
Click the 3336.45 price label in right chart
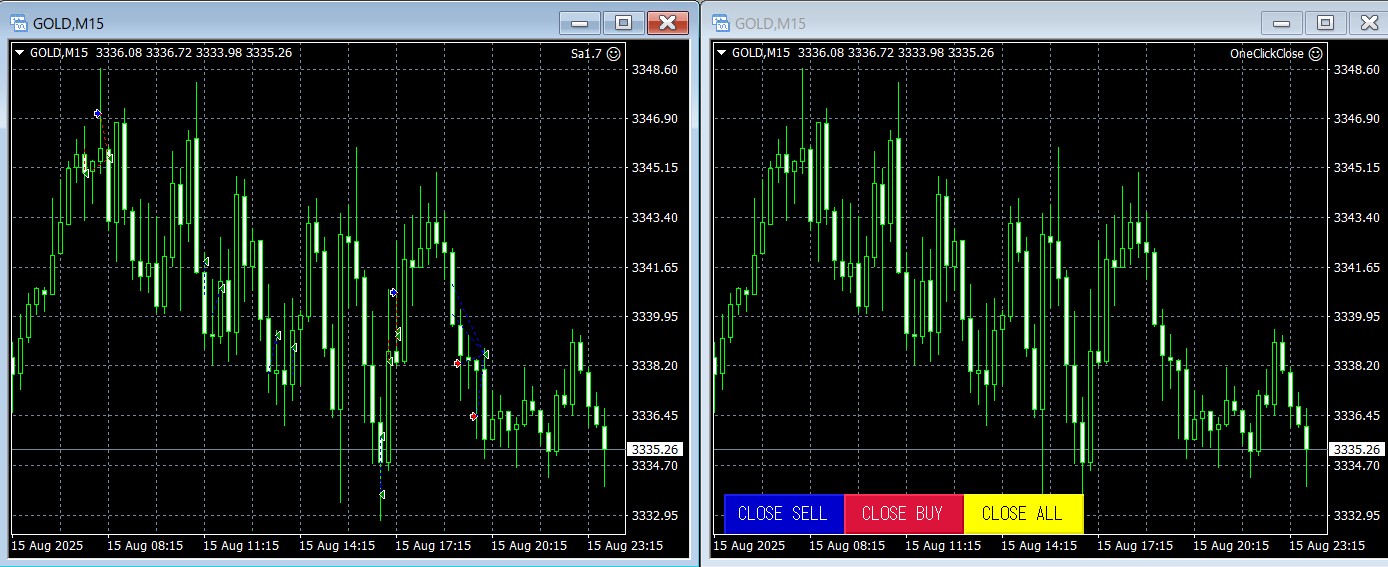1357,416
